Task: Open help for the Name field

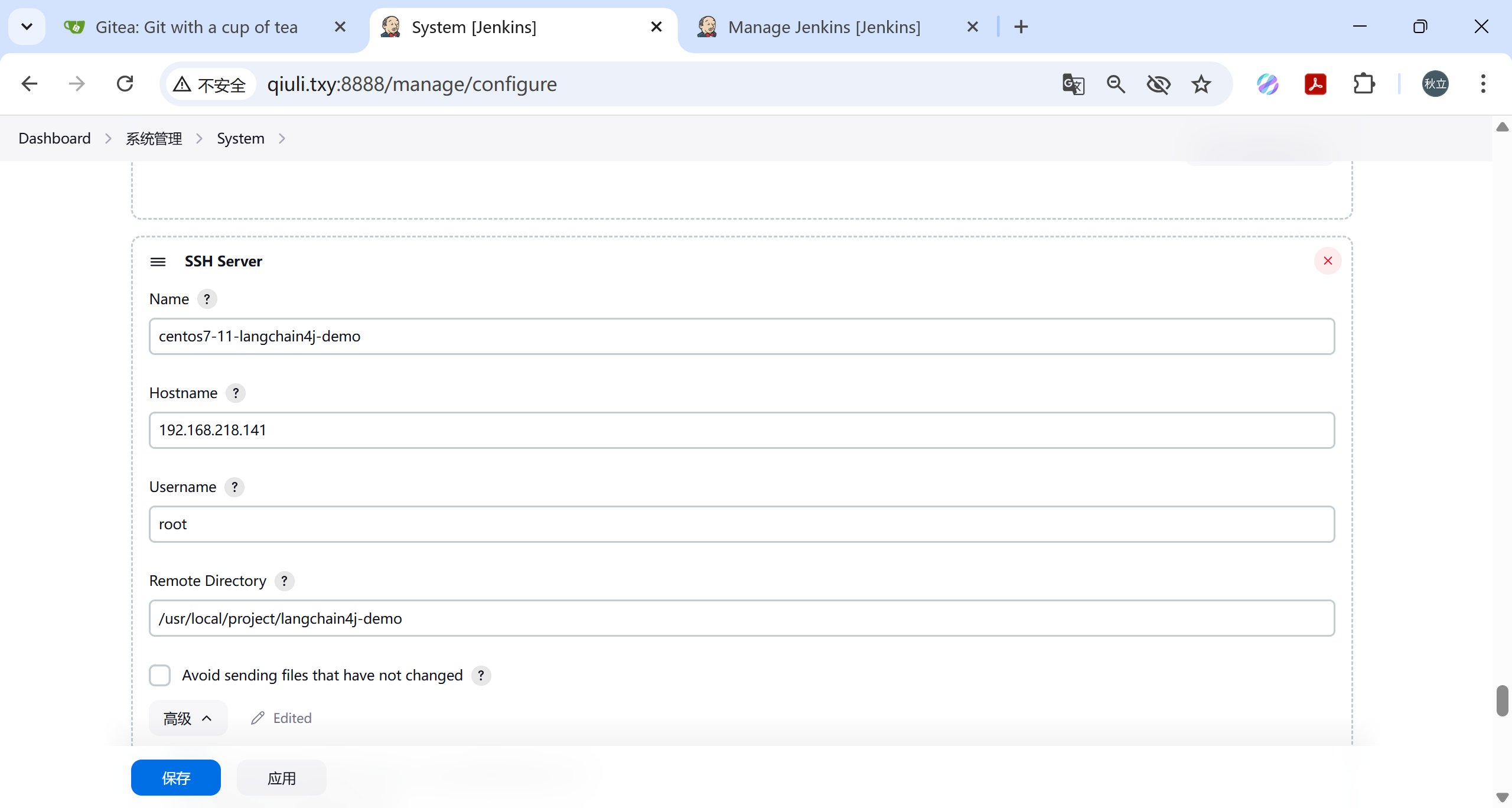Action: pyautogui.click(x=207, y=299)
